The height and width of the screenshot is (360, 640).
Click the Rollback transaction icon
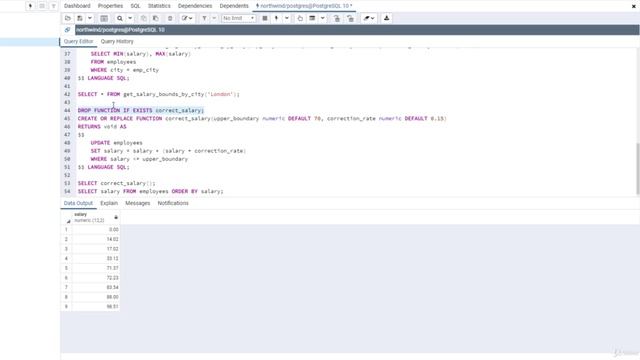(x=351, y=18)
